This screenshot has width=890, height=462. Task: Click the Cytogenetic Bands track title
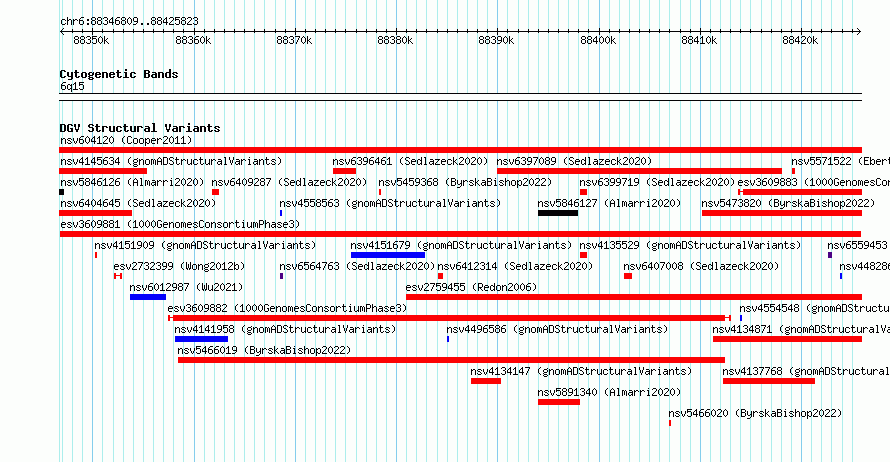click(x=119, y=74)
